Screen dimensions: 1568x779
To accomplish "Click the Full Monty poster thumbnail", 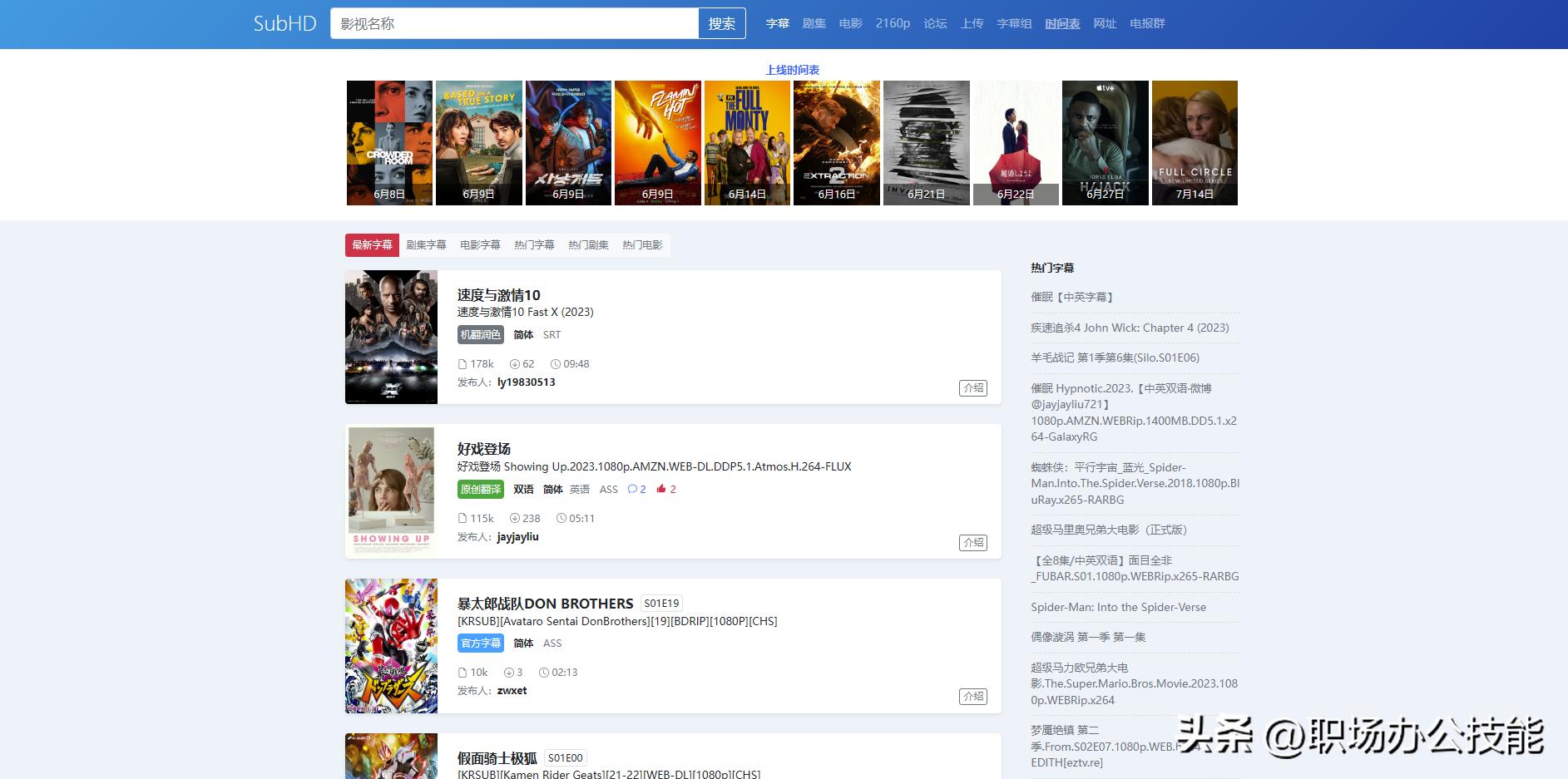I will click(747, 142).
